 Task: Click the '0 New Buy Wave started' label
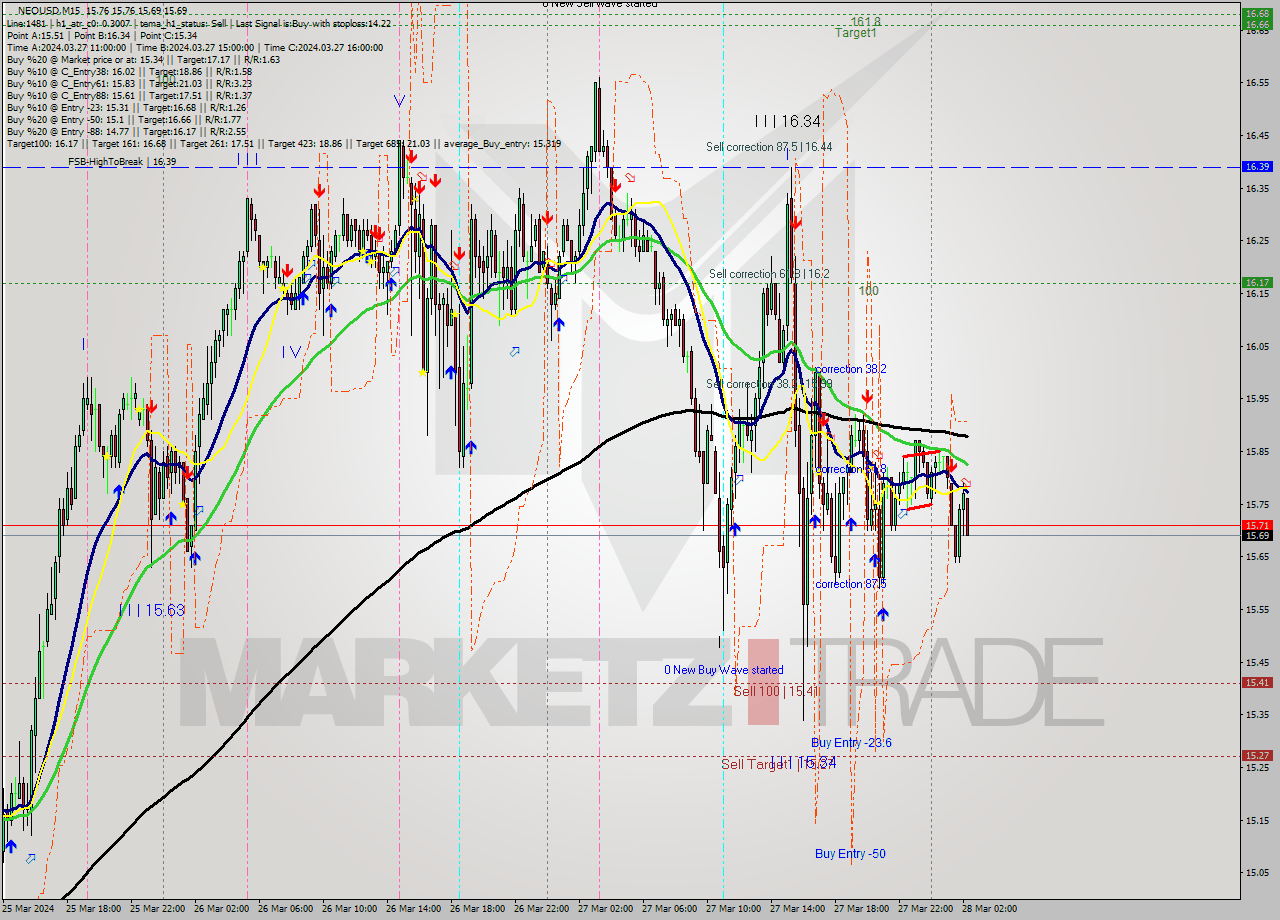coord(724,670)
